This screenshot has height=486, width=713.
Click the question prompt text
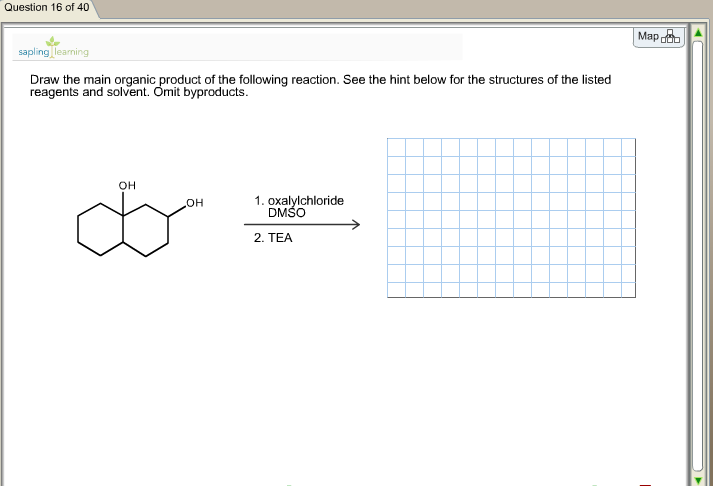point(320,85)
